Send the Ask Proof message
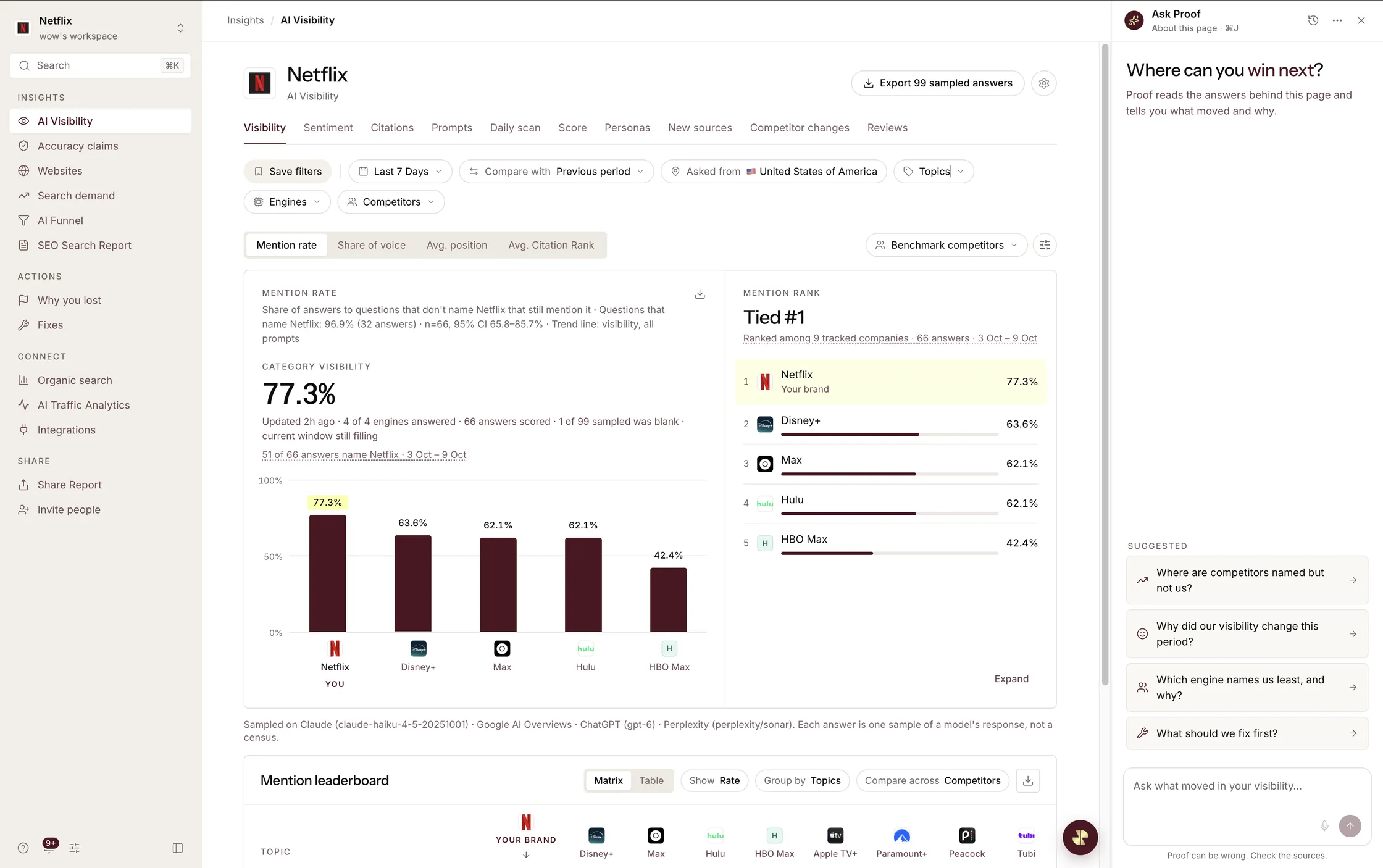Viewport: 1383px width, 868px height. pyautogui.click(x=1350, y=826)
